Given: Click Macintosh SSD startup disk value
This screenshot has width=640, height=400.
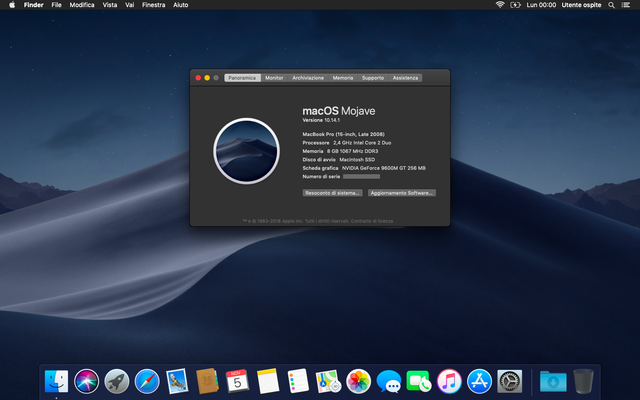Looking at the screenshot, I should click(357, 160).
